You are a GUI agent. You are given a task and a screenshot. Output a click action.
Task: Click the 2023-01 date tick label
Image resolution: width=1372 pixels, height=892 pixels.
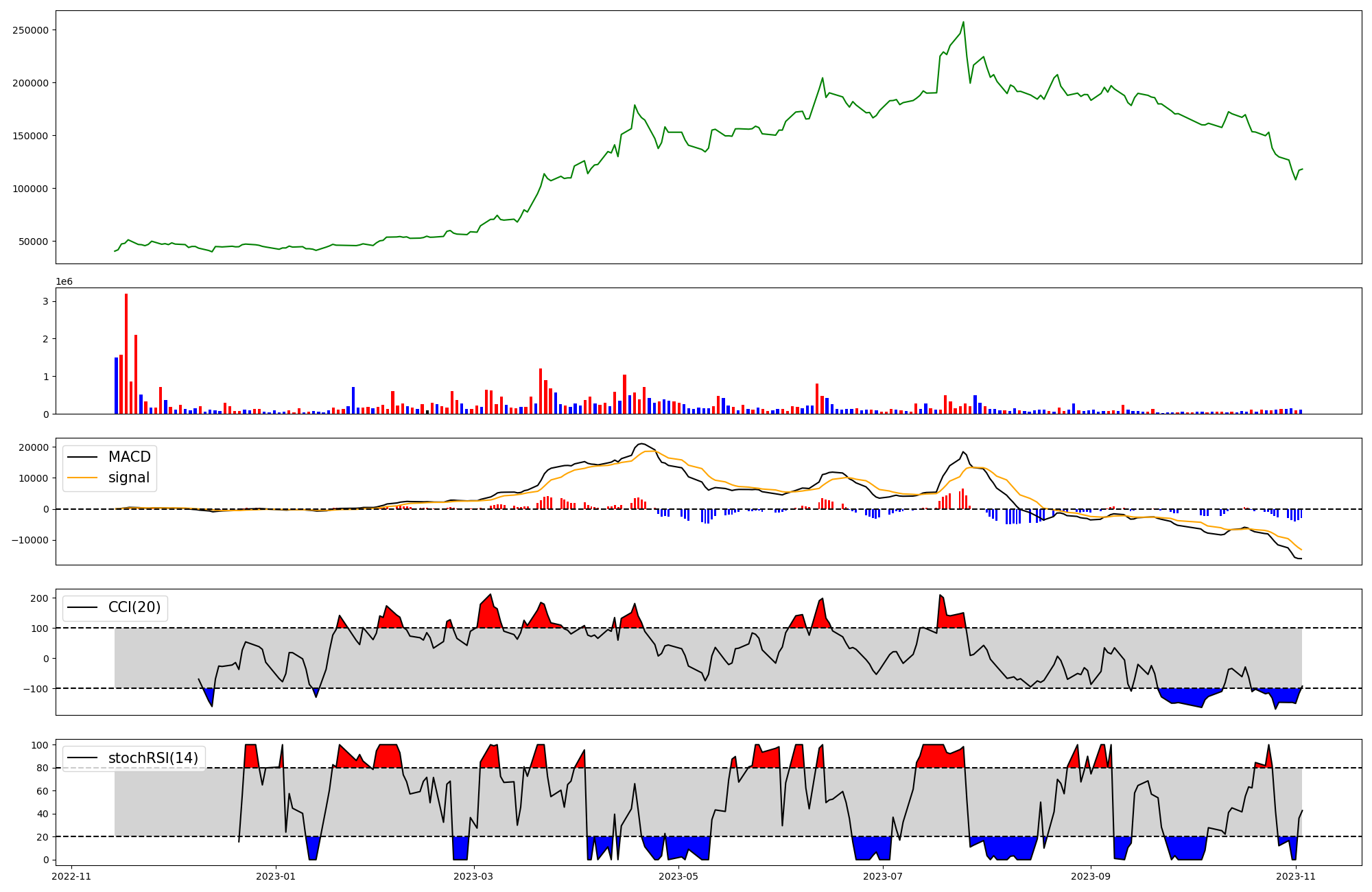[x=276, y=876]
